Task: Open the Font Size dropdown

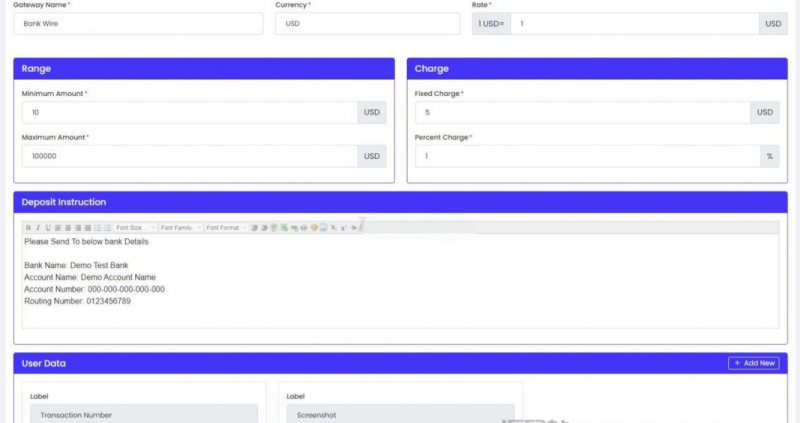Action: pos(135,228)
